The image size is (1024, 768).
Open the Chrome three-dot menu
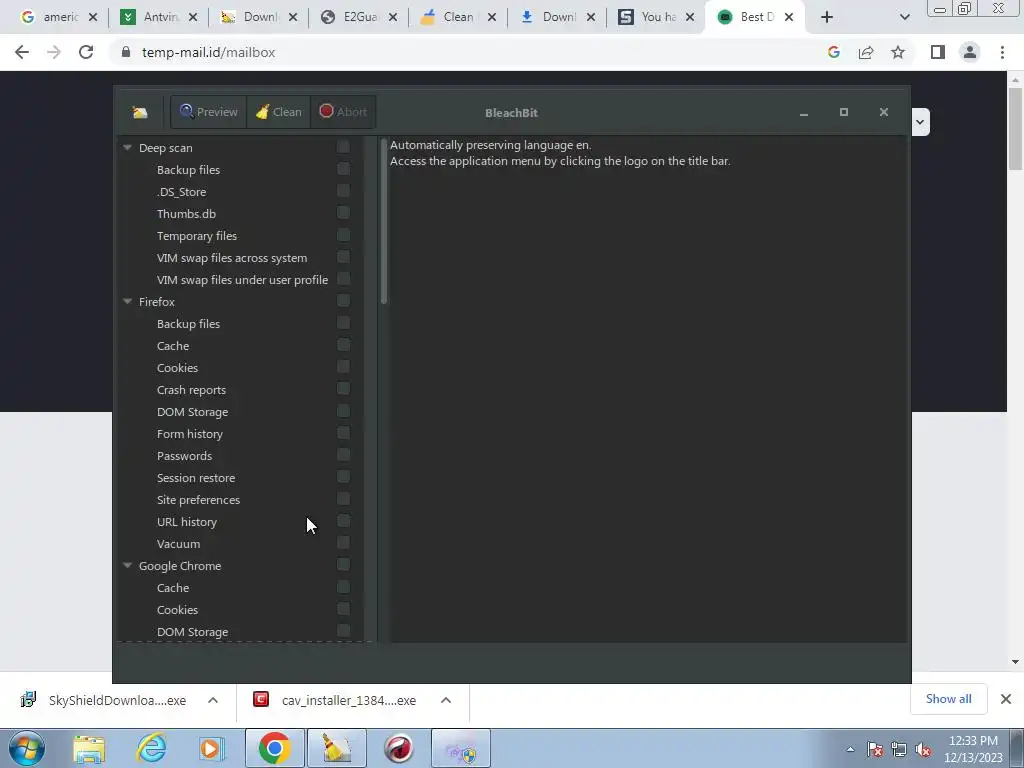click(1002, 52)
